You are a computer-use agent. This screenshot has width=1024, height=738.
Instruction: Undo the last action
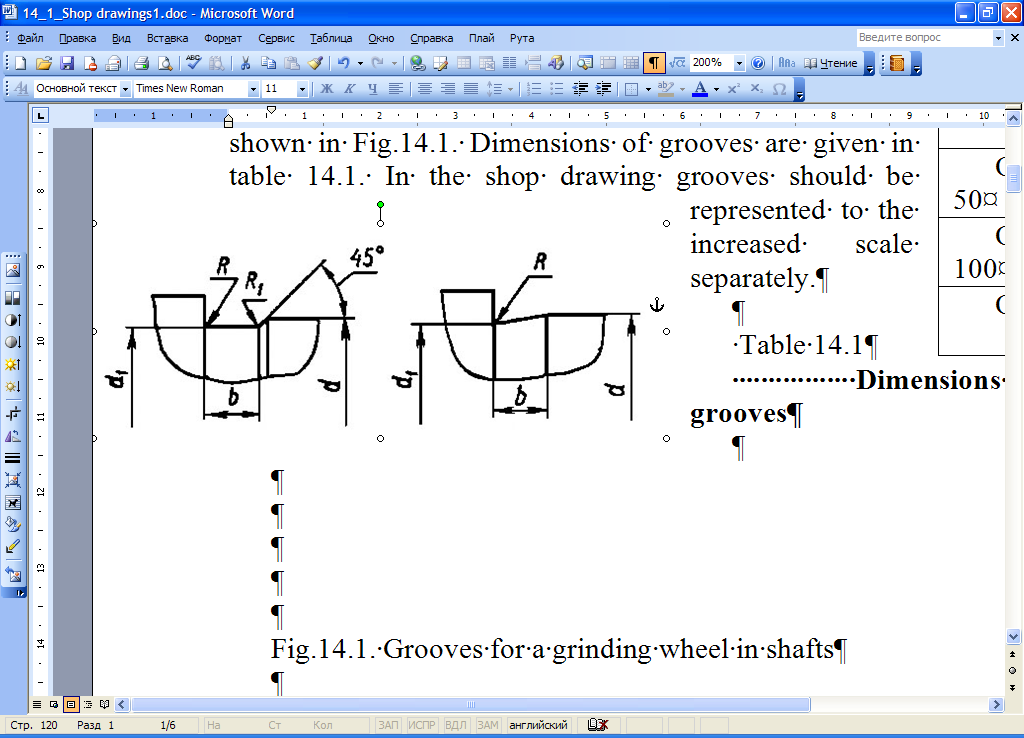(344, 63)
